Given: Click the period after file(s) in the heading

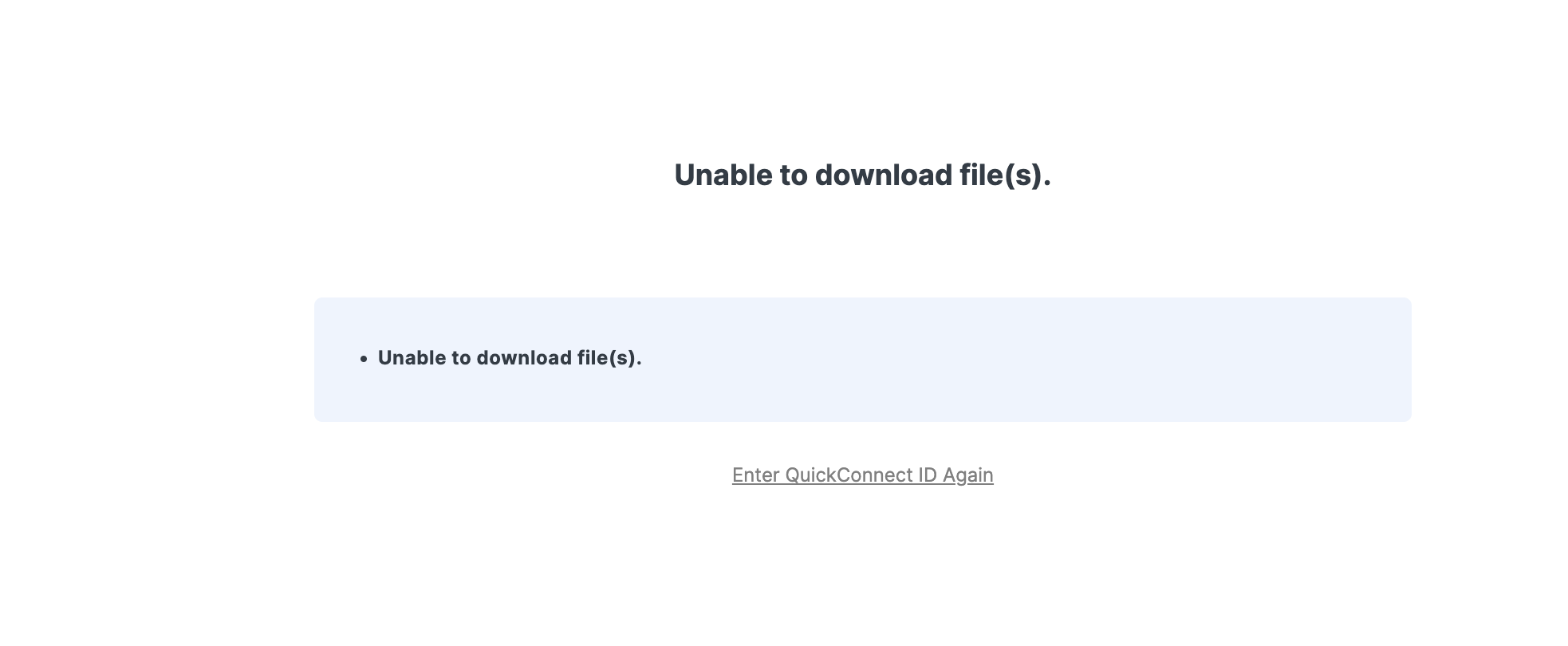Looking at the screenshot, I should tap(1047, 175).
